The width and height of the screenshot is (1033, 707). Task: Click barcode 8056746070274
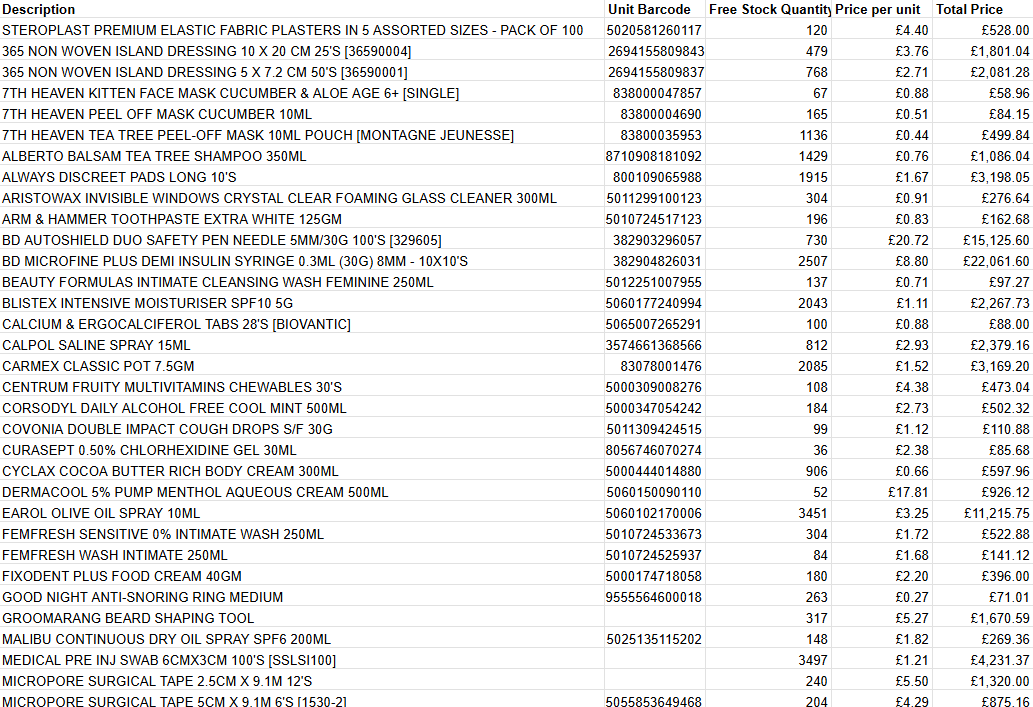654,452
